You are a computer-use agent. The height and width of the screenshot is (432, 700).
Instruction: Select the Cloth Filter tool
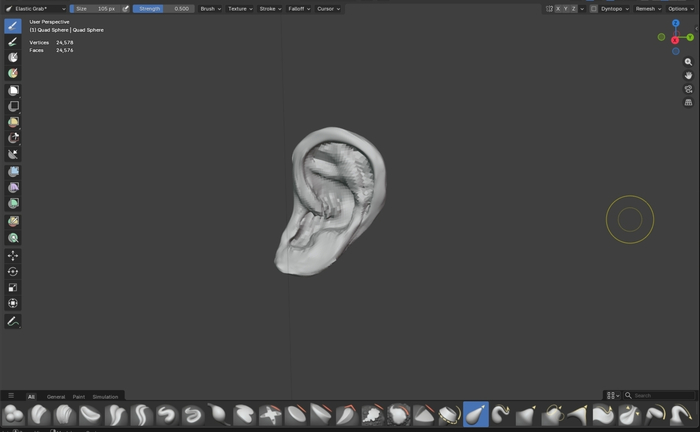coord(13,187)
